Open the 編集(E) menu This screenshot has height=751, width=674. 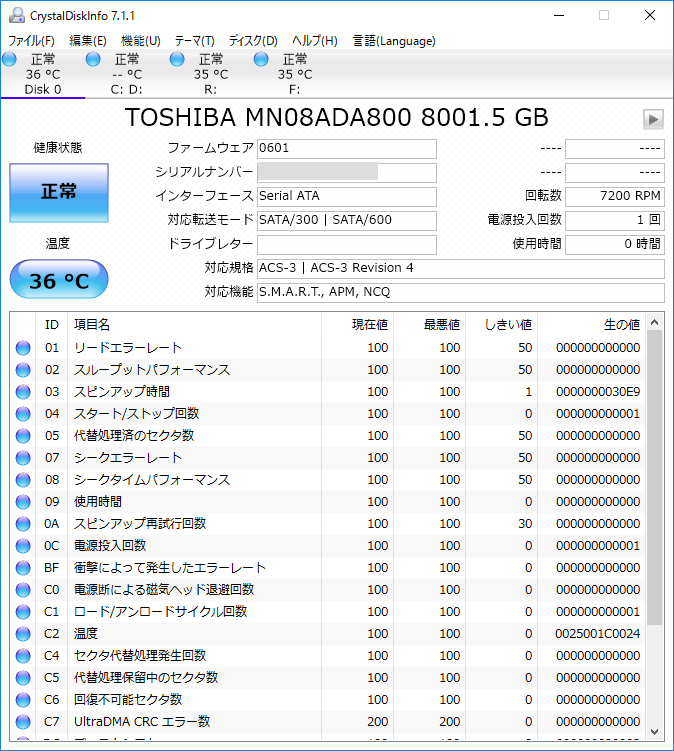pyautogui.click(x=88, y=41)
